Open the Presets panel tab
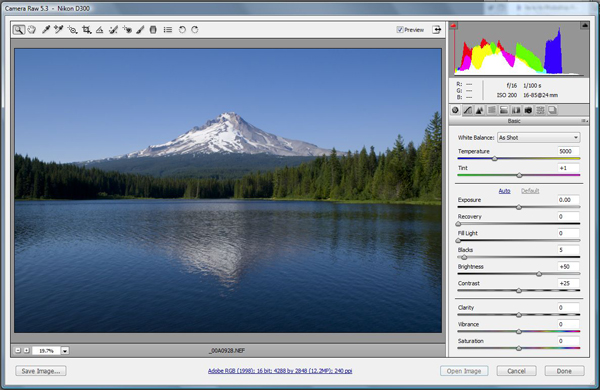 click(x=540, y=110)
